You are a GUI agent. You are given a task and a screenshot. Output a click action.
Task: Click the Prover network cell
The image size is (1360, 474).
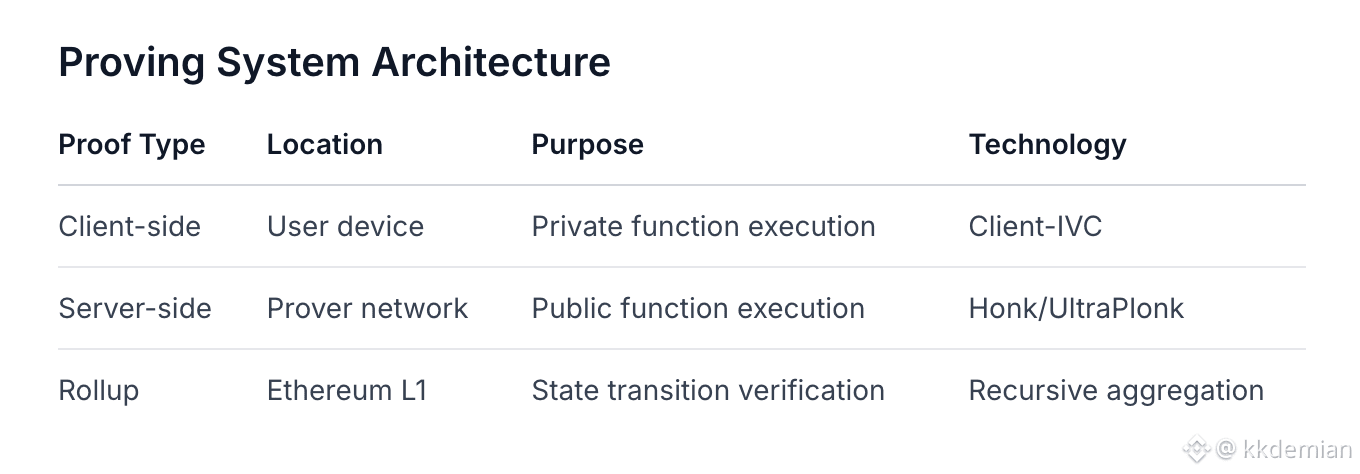click(367, 308)
